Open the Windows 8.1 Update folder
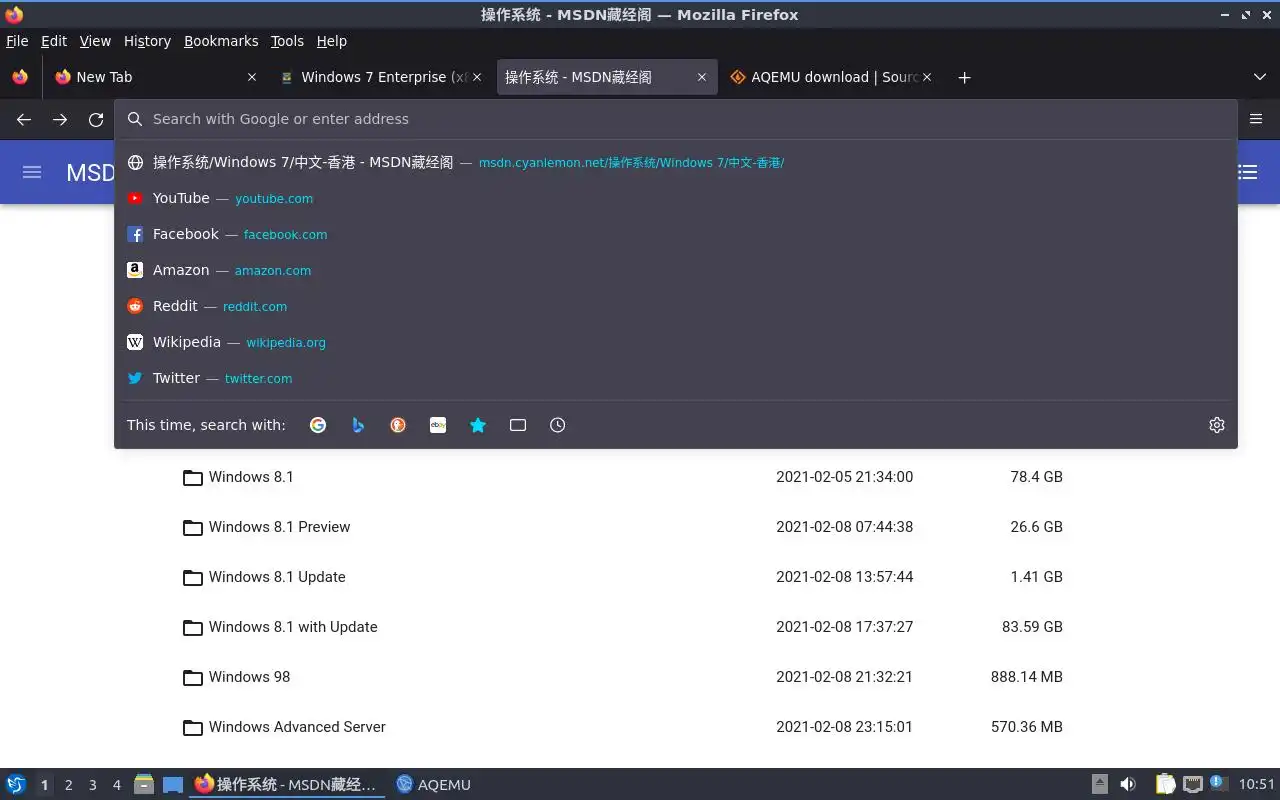 point(277,577)
